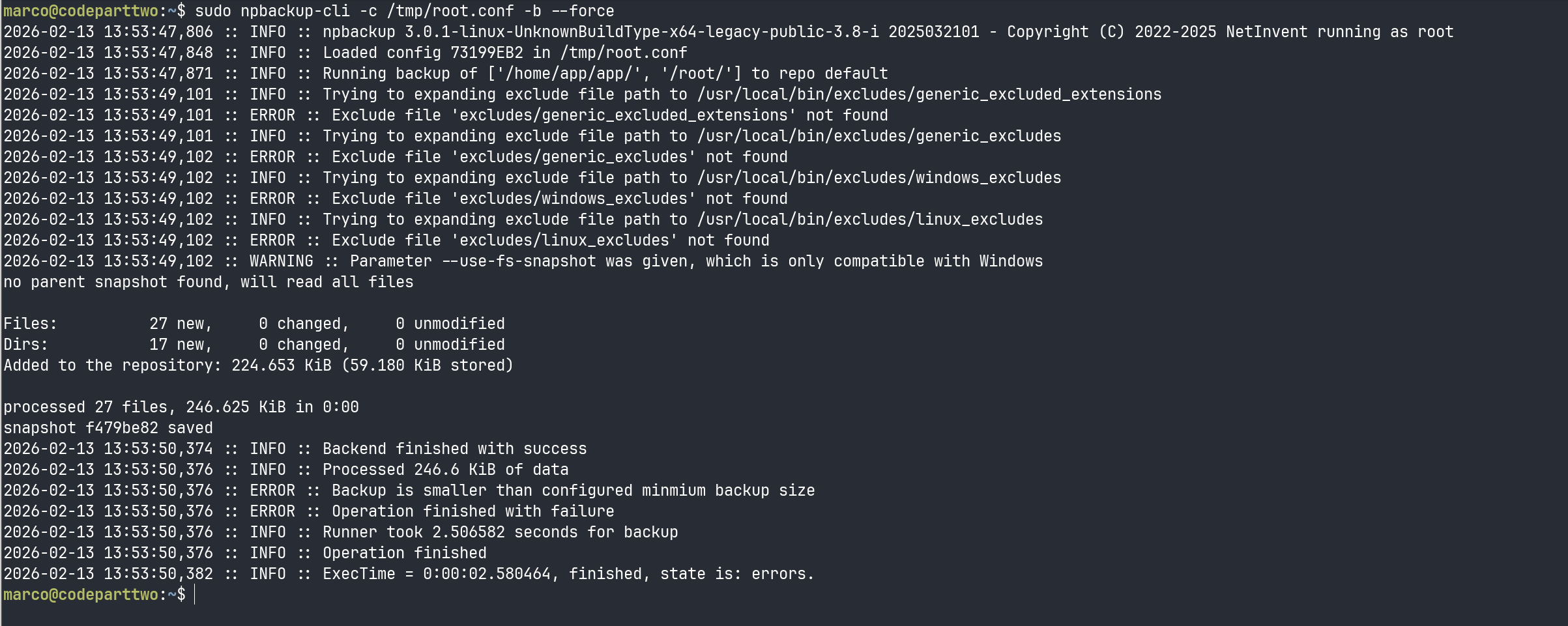
Task: Click the "Dirs:" summary label
Action: coord(26,345)
